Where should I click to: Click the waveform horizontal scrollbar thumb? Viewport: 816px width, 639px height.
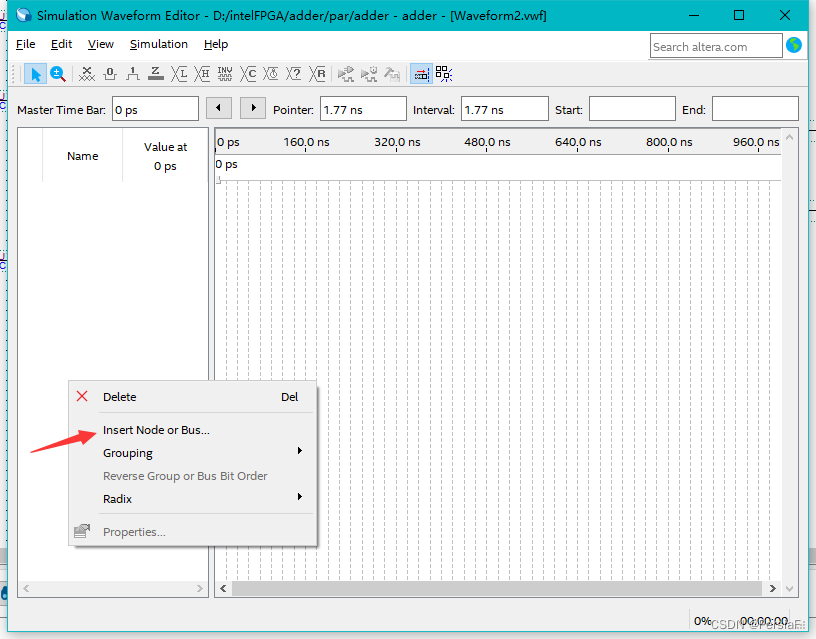click(x=496, y=589)
